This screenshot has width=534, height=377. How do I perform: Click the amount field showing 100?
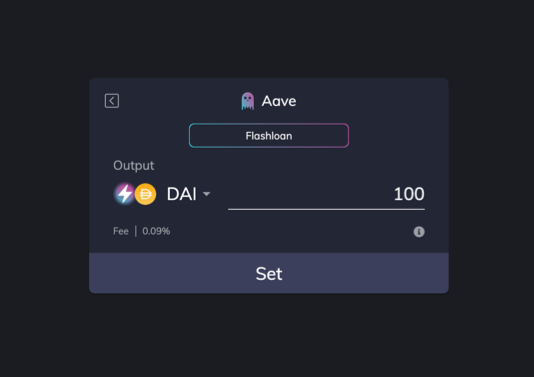(326, 194)
